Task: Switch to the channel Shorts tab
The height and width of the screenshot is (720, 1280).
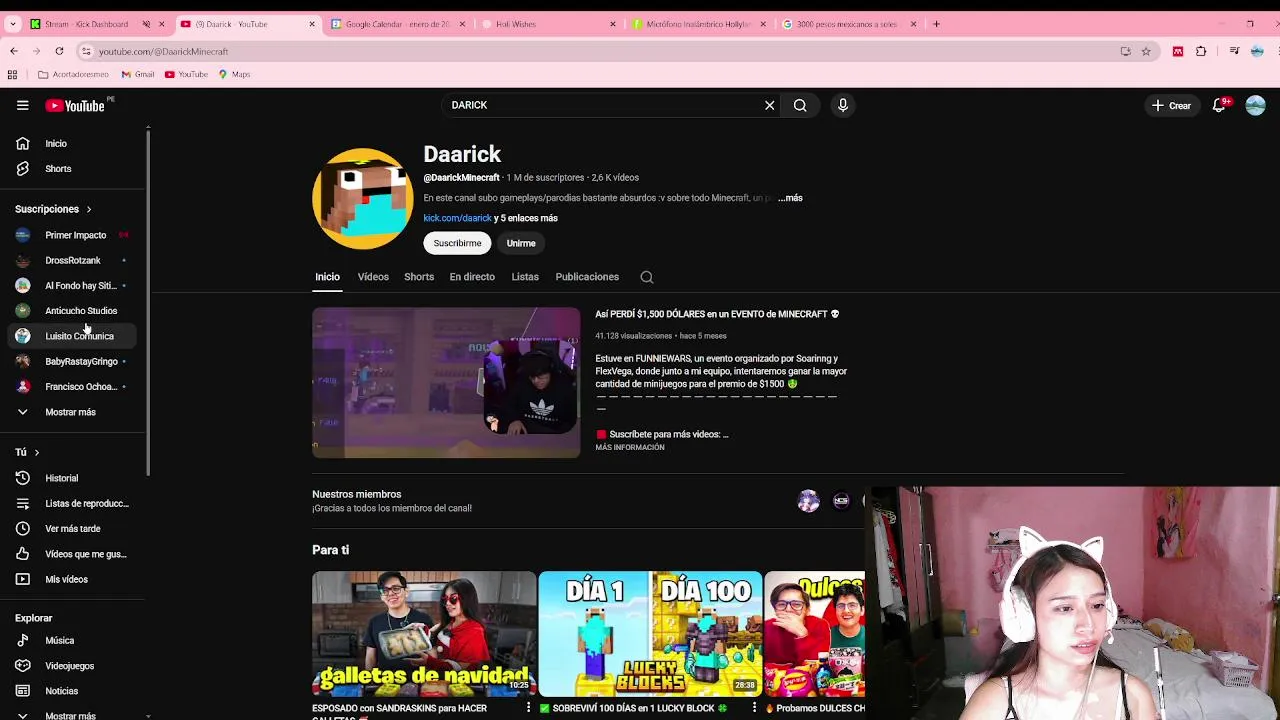Action: pyautogui.click(x=419, y=277)
